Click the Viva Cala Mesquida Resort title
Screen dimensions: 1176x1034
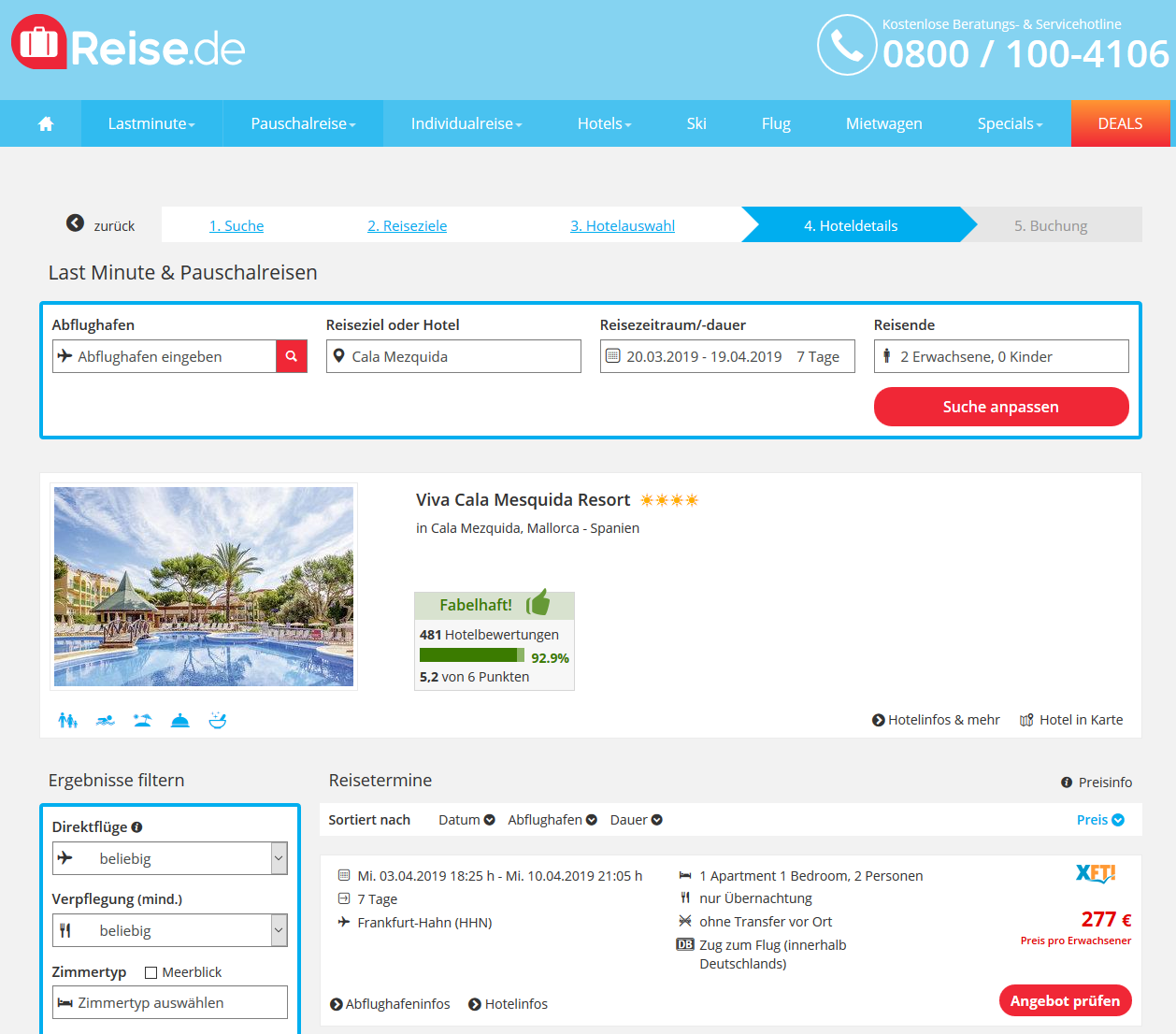point(523,500)
